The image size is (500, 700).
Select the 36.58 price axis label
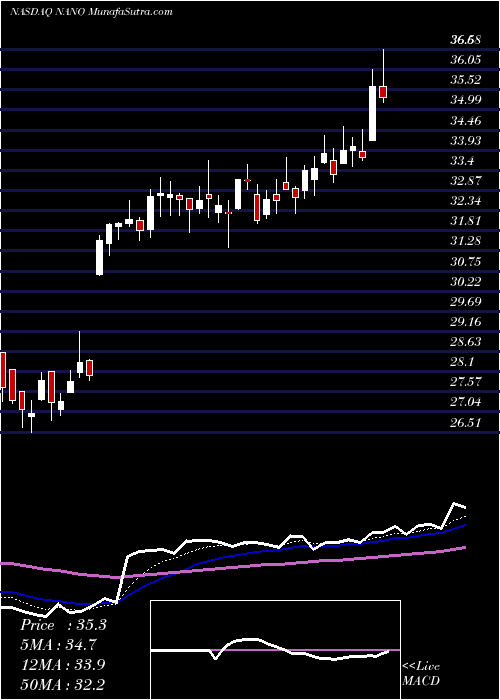pyautogui.click(x=465, y=40)
